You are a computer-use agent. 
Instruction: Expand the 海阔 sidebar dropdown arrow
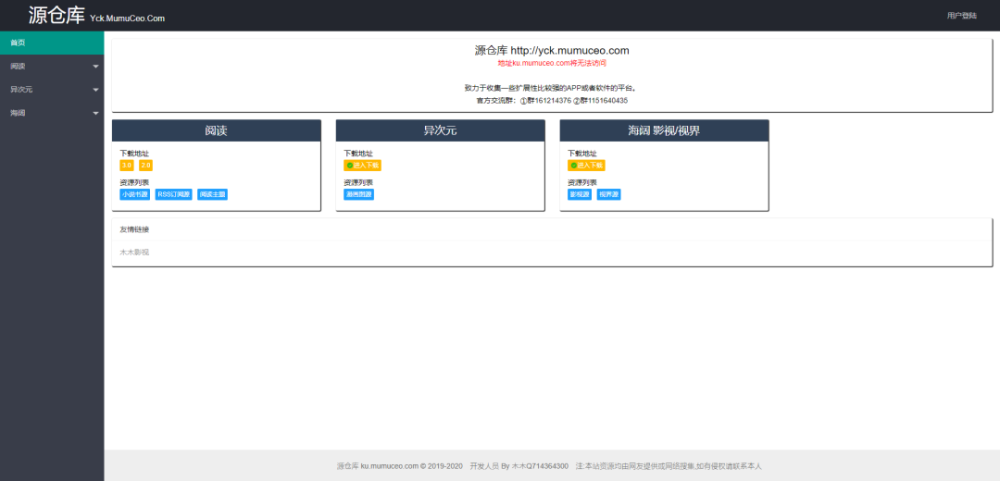(x=96, y=114)
